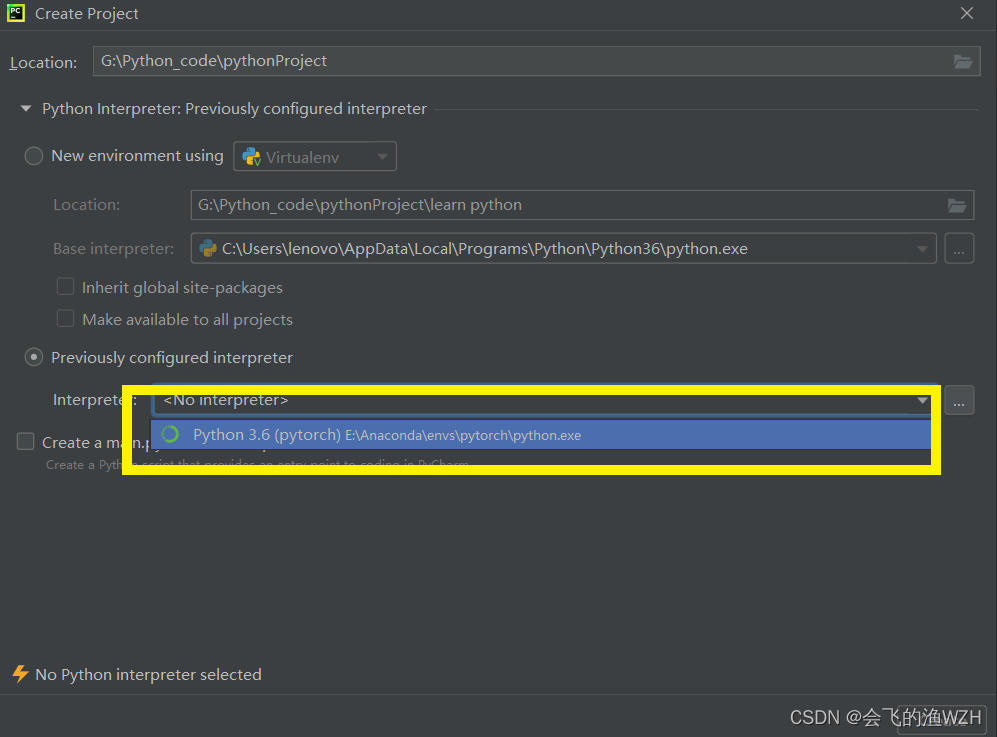Click the green loading circle beside pytorch
Image resolution: width=997 pixels, height=737 pixels.
click(170, 434)
